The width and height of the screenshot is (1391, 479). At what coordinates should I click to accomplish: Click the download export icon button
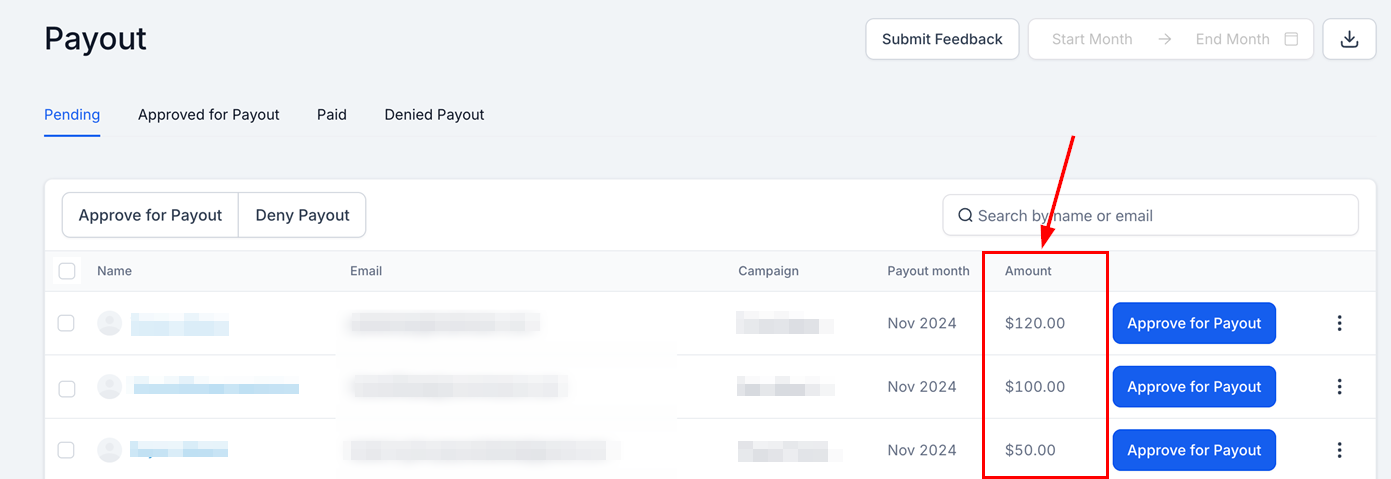point(1349,39)
